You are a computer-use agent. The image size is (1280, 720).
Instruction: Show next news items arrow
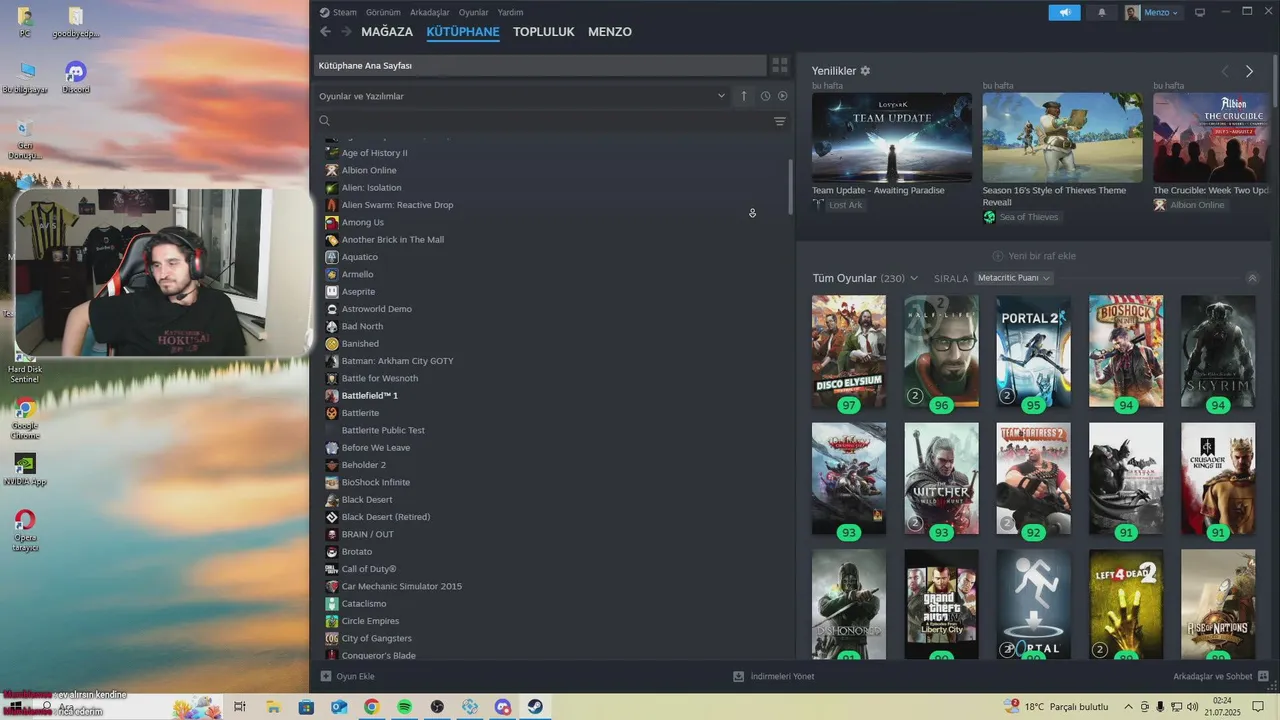1249,71
